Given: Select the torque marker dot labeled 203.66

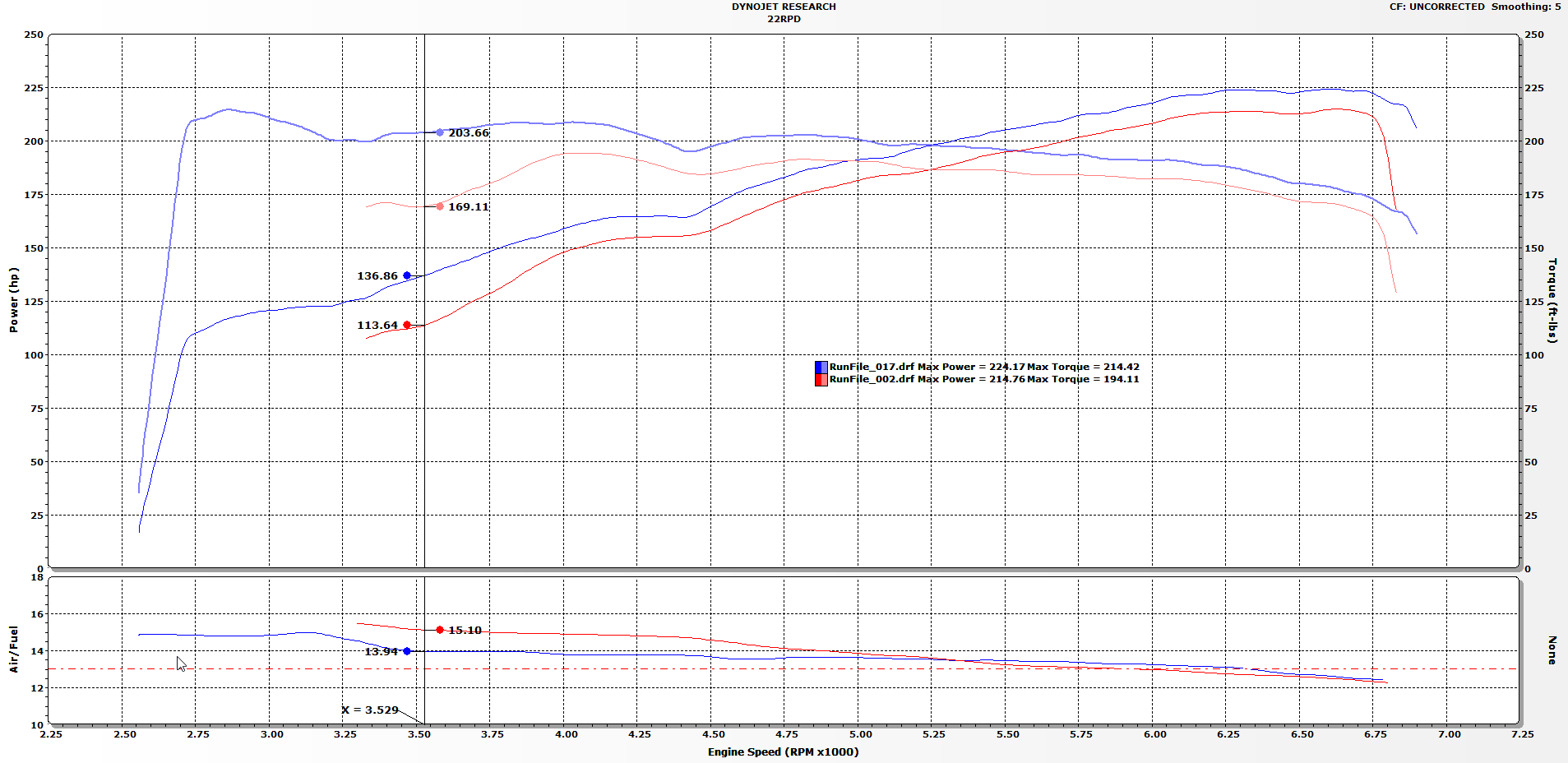Looking at the screenshot, I should [440, 132].
